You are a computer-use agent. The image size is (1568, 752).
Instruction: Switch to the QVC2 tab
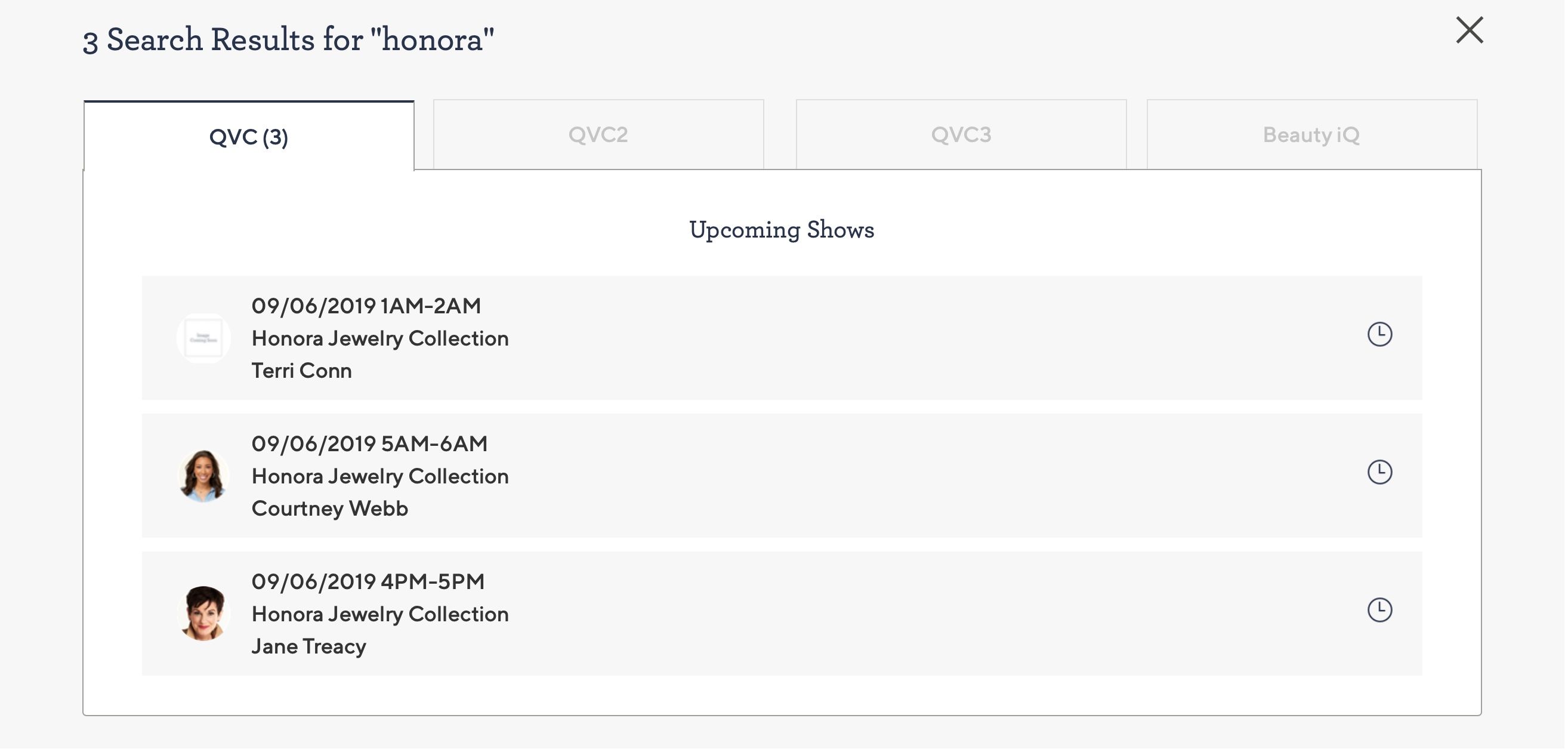(598, 134)
